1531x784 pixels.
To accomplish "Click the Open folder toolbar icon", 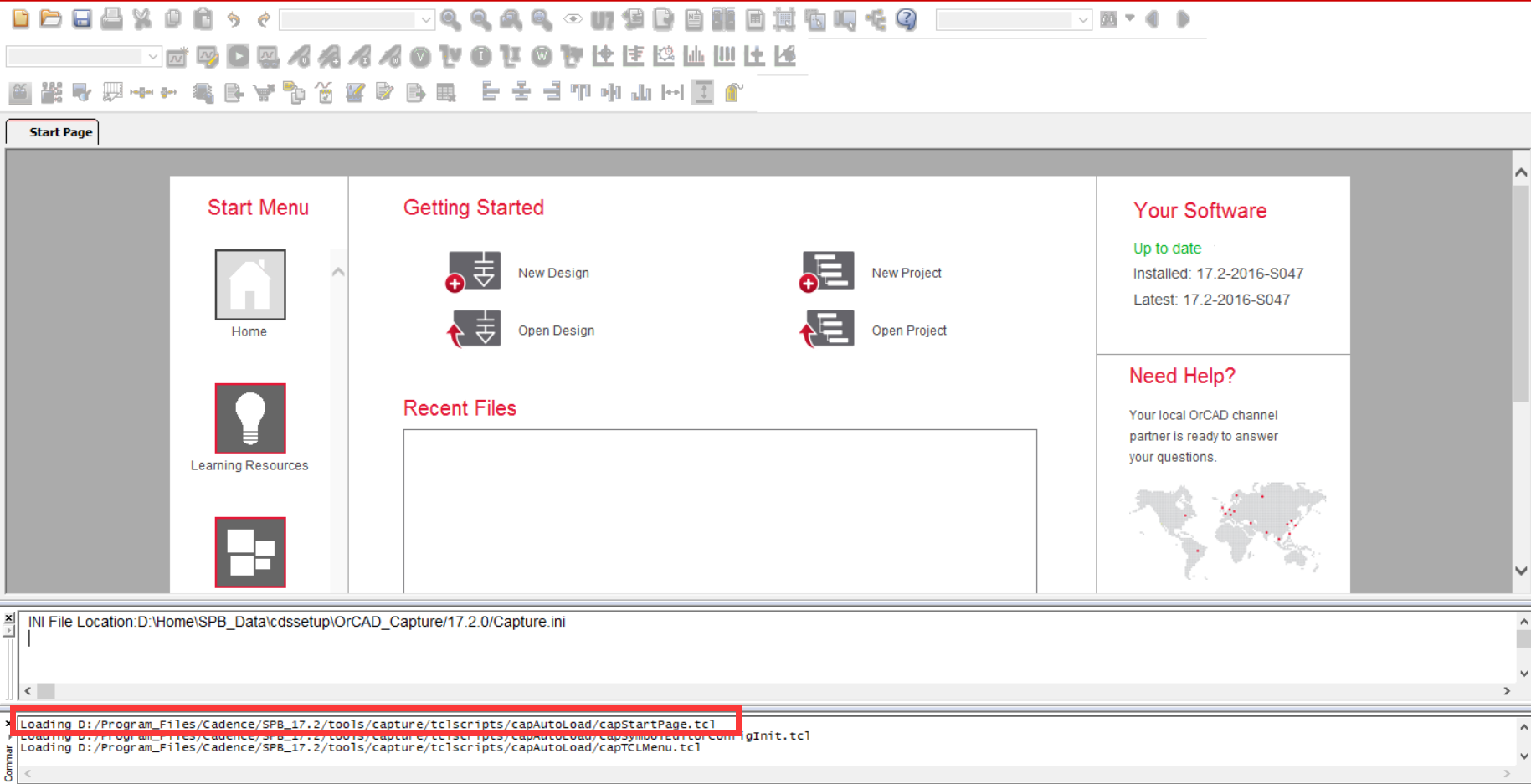I will click(50, 18).
